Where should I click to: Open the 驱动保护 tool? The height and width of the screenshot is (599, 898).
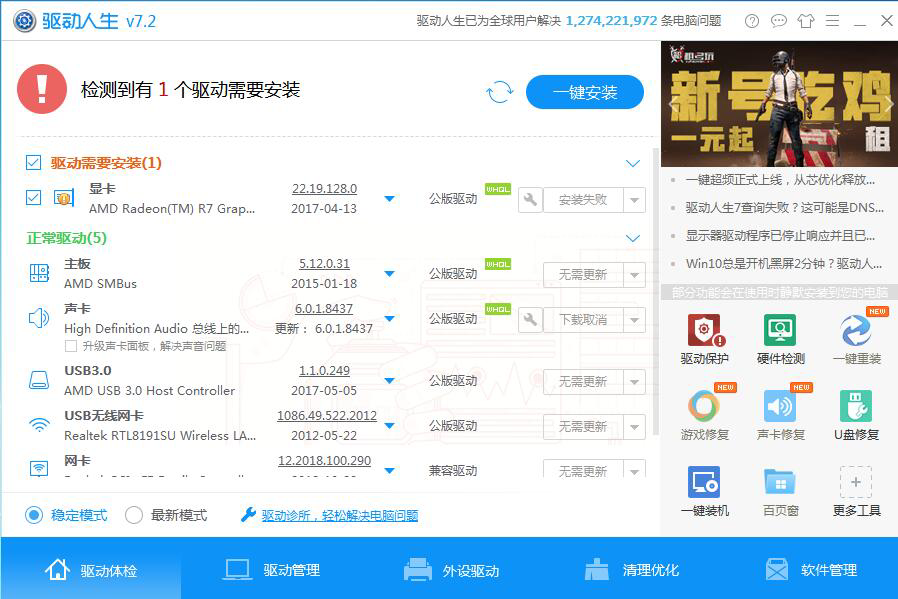704,339
